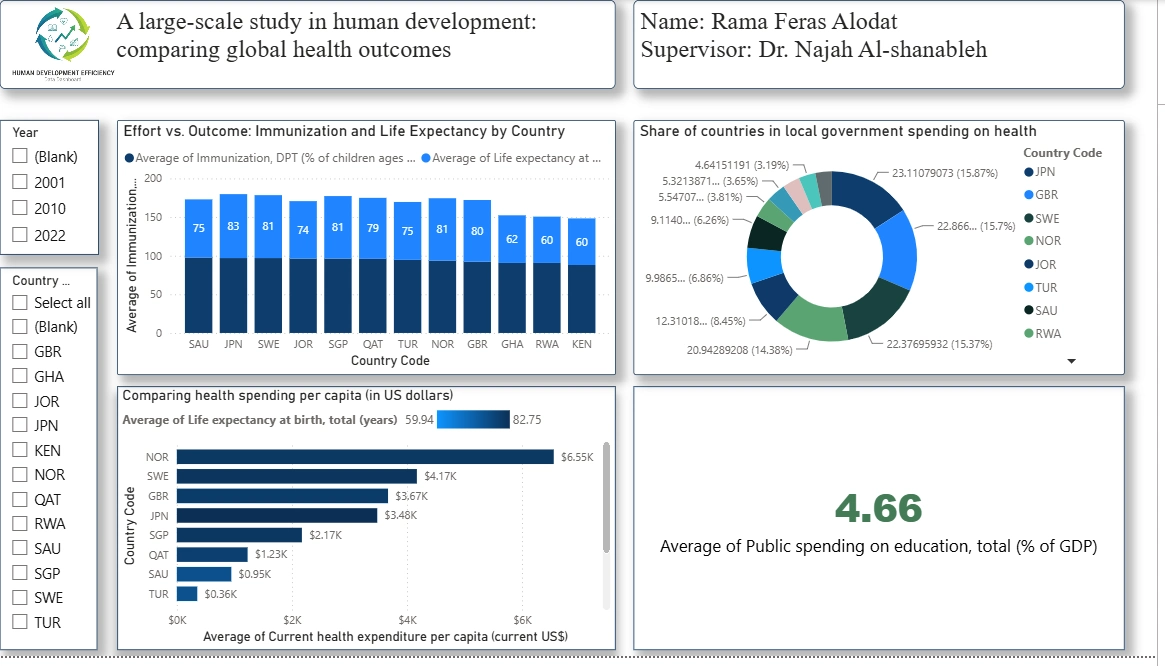Select the SAU bar showing $0.95K
This screenshot has width=1165, height=666.
204,574
